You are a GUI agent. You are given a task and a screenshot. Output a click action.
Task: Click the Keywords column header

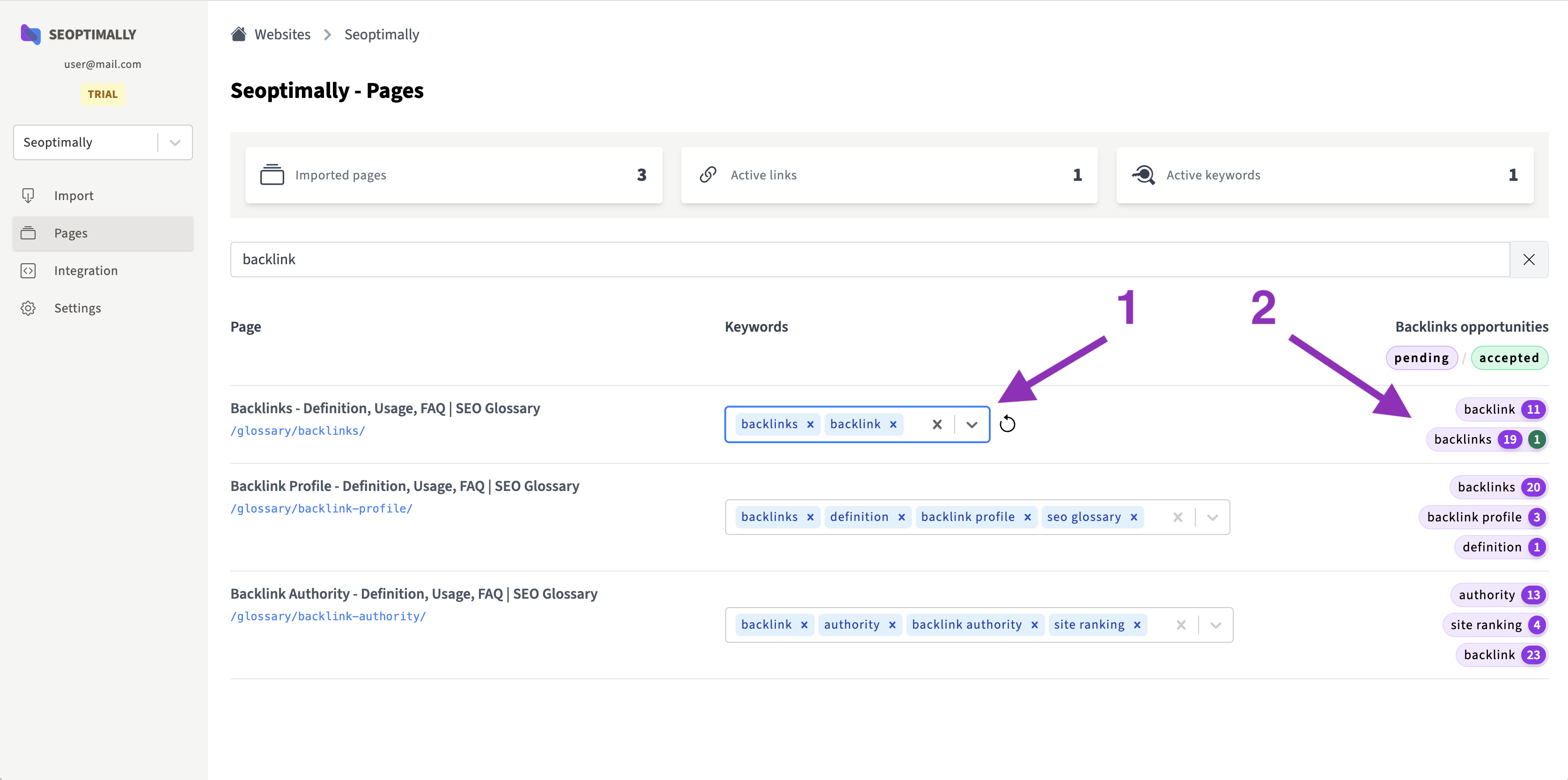tap(756, 327)
